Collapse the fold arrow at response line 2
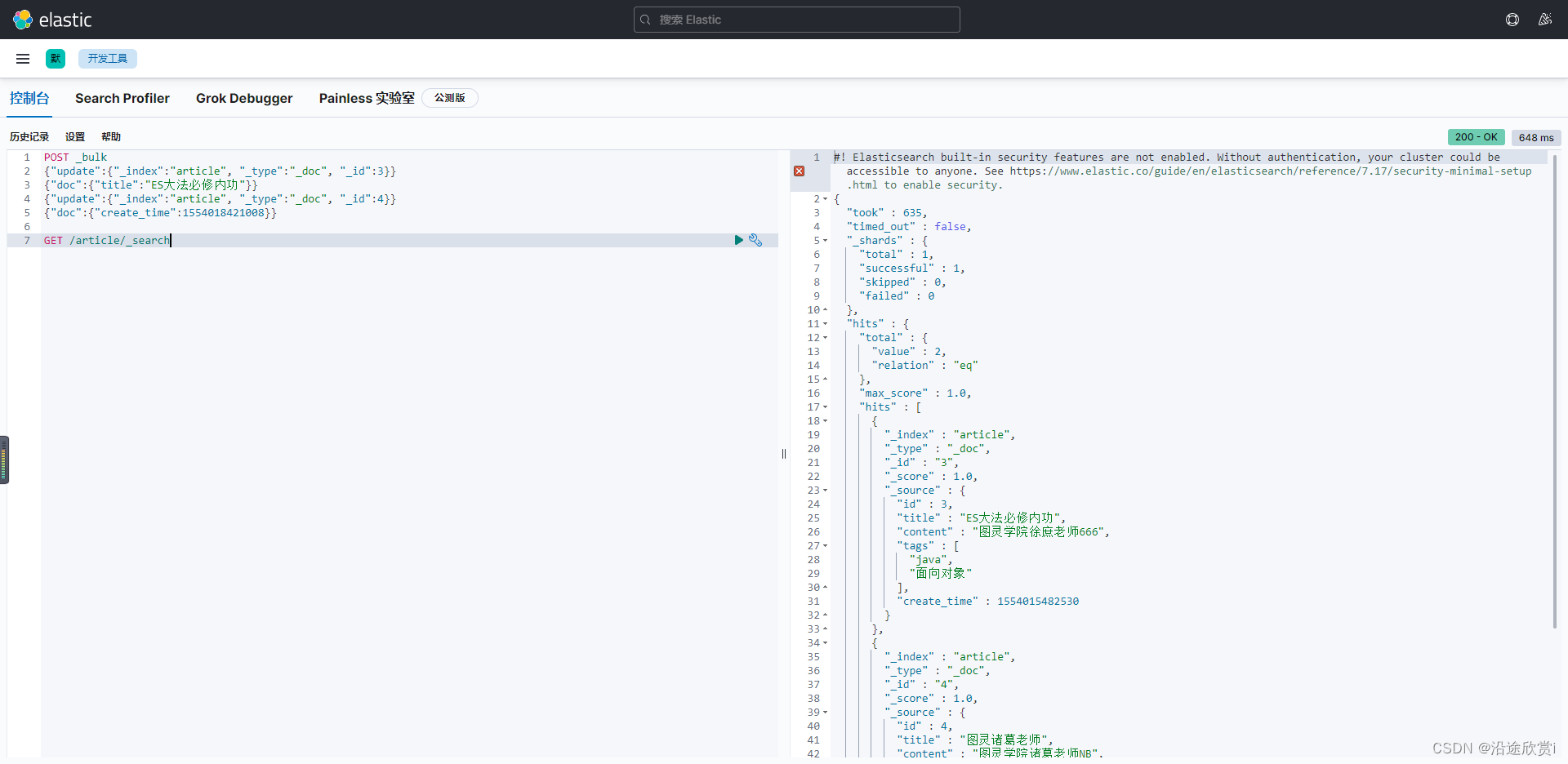 (826, 199)
